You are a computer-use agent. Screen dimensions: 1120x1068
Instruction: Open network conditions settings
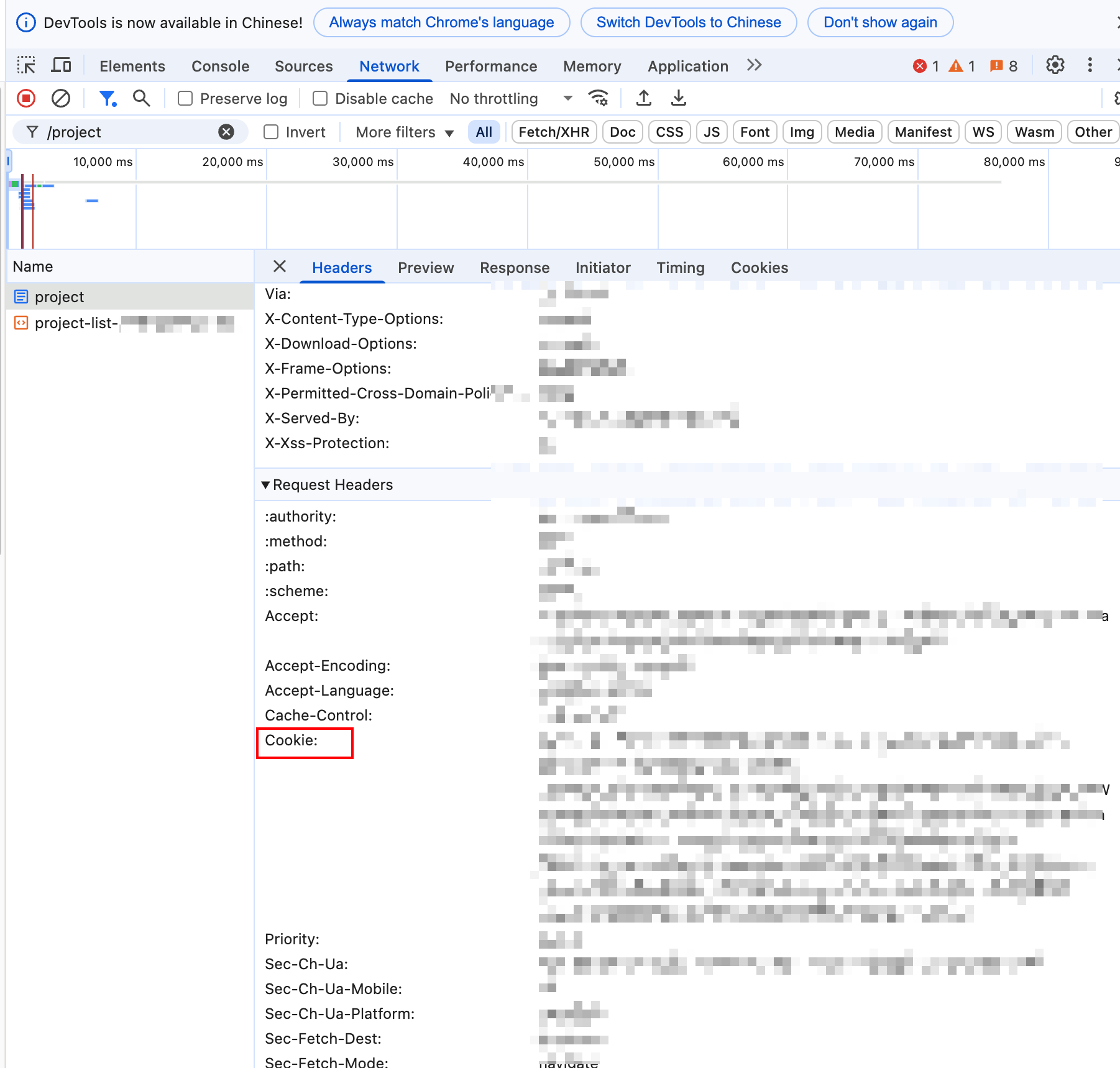pyautogui.click(x=598, y=98)
